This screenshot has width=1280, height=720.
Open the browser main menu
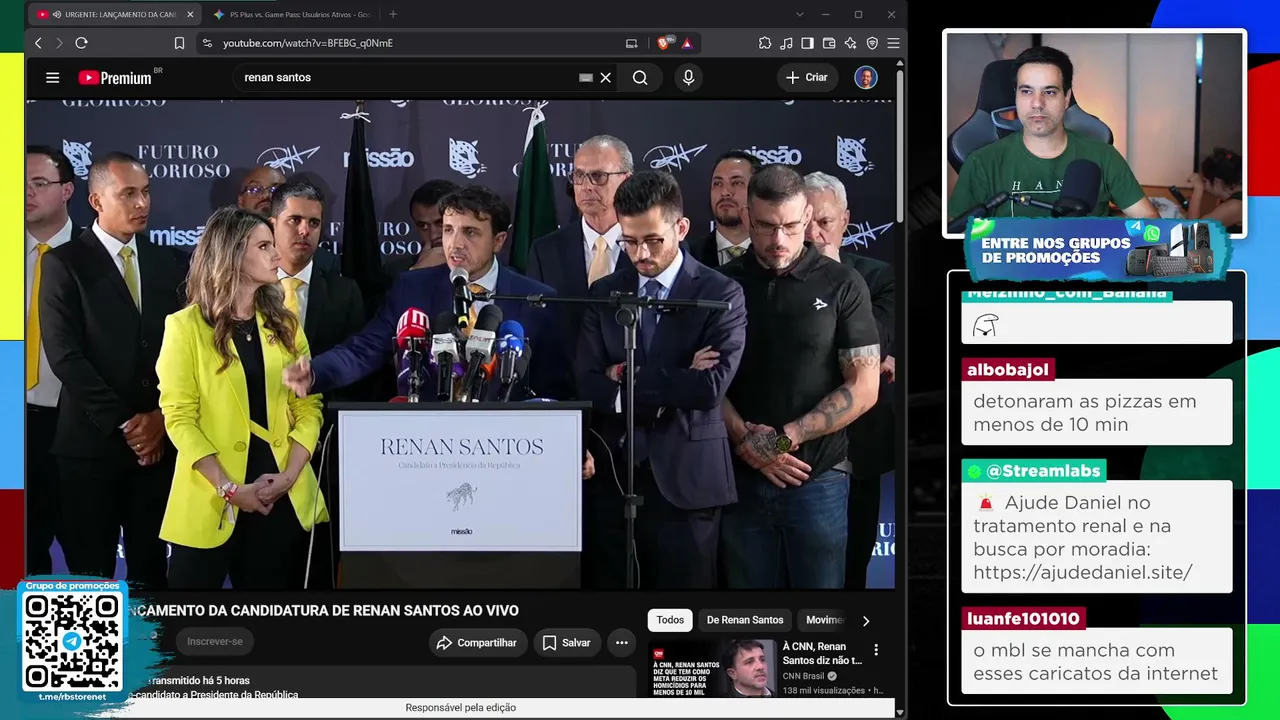(x=893, y=43)
